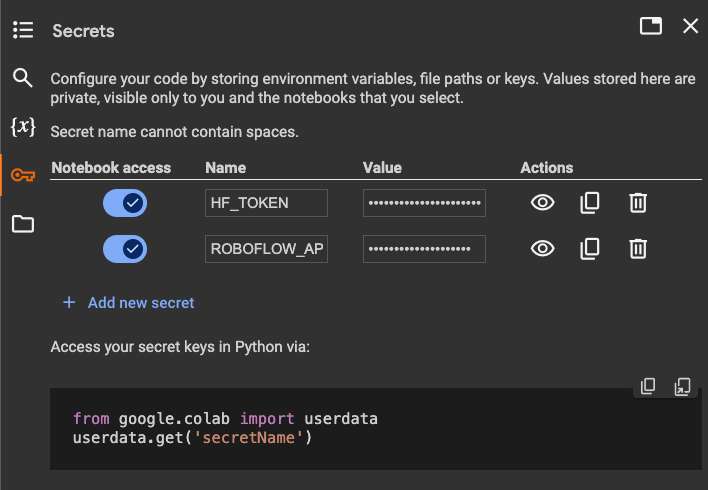Pop out the Secrets panel to tab
The image size is (708, 490).
[x=651, y=26]
